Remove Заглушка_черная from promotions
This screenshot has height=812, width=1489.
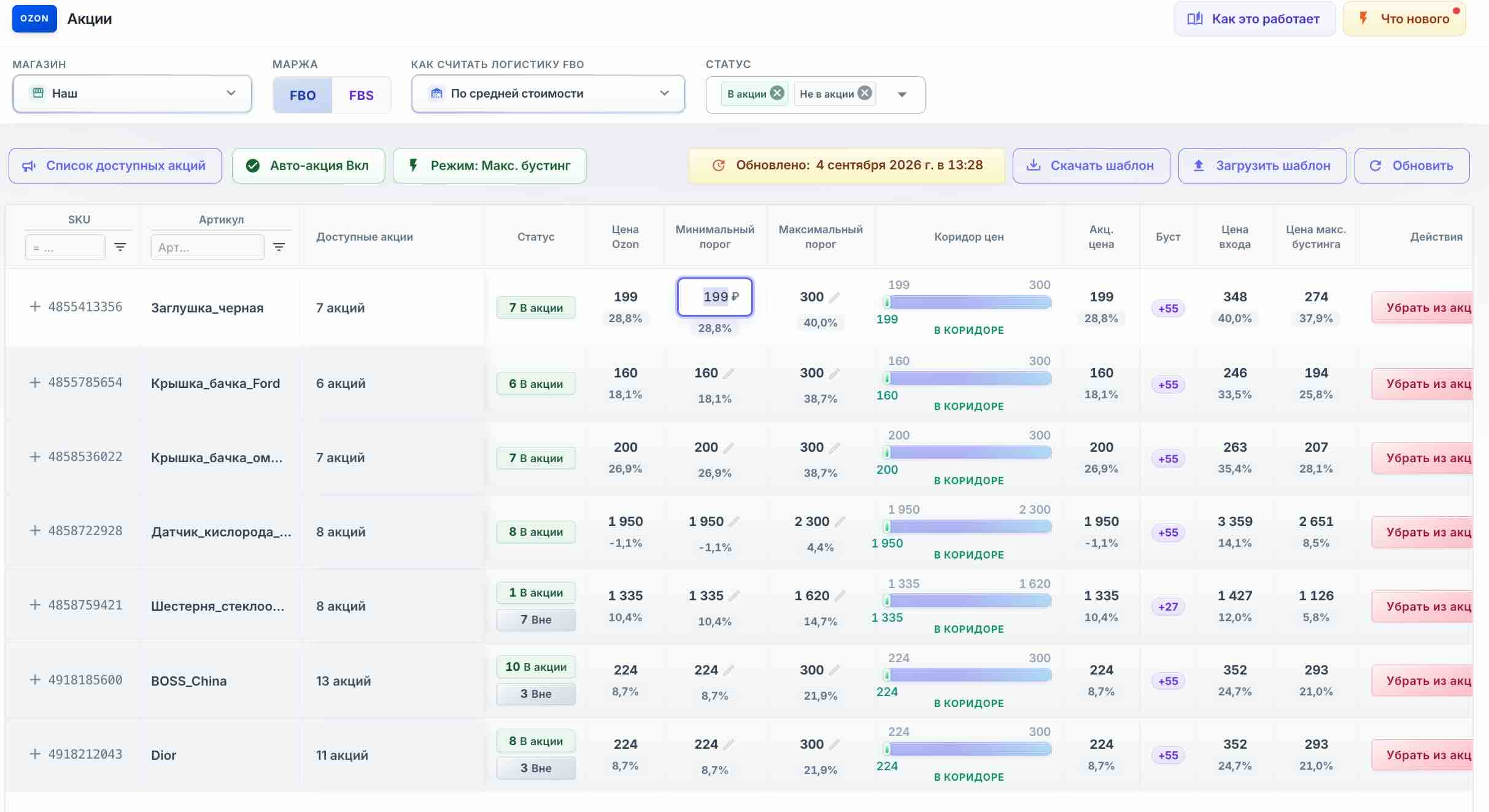(1421, 307)
